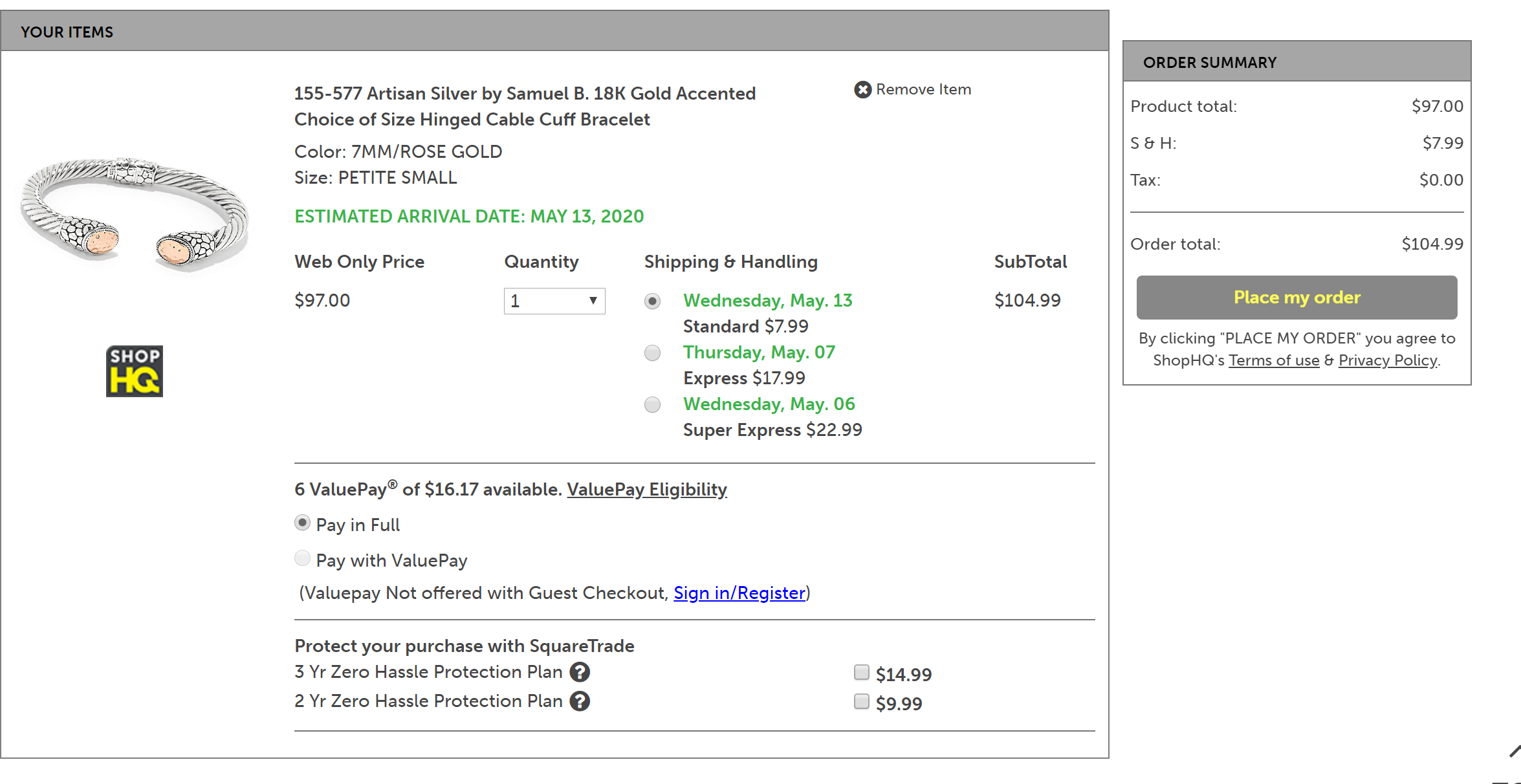
Task: Click the SubTotal $104.99 value
Action: 1027,301
